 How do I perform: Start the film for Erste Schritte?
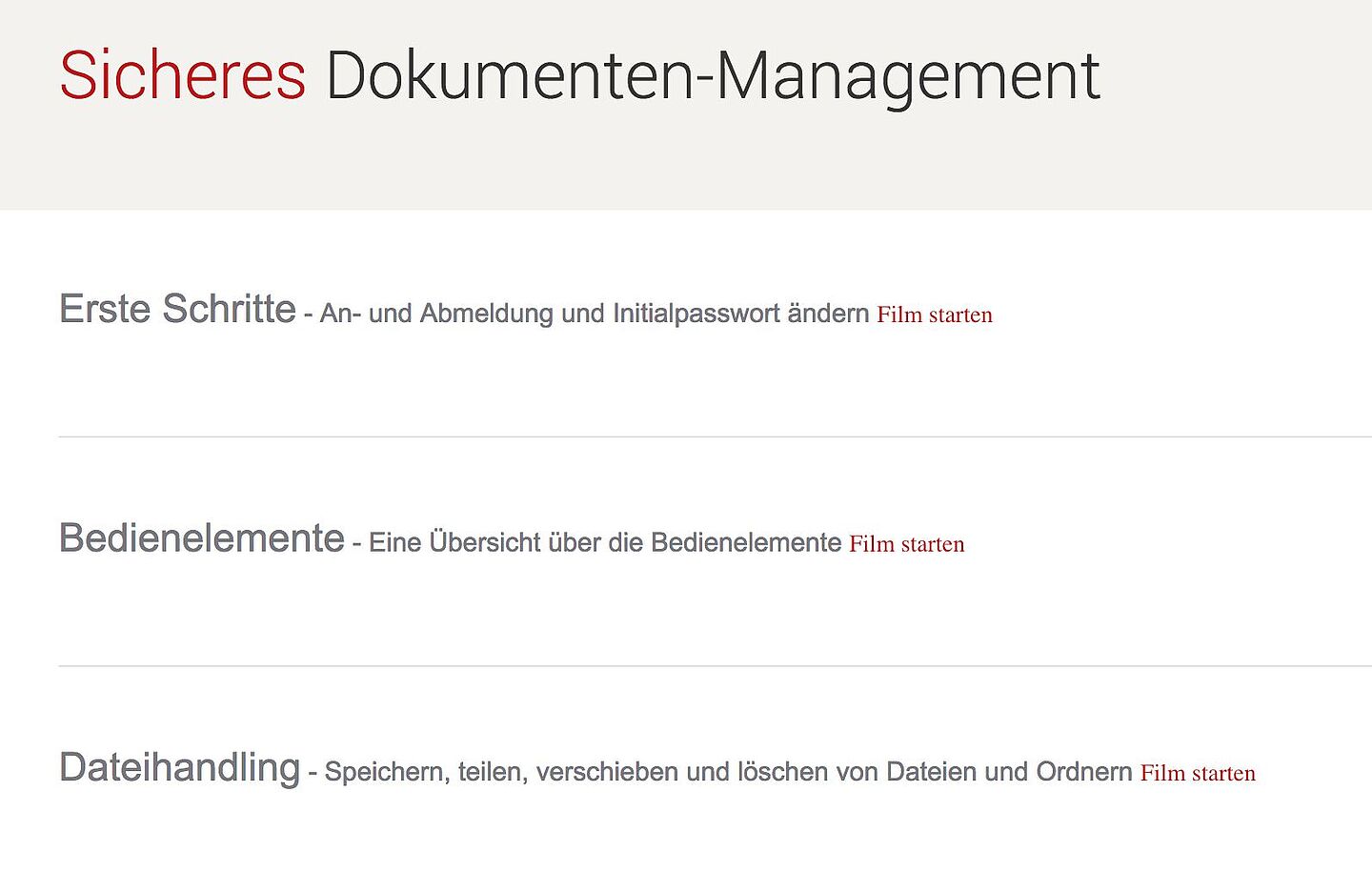coord(935,314)
